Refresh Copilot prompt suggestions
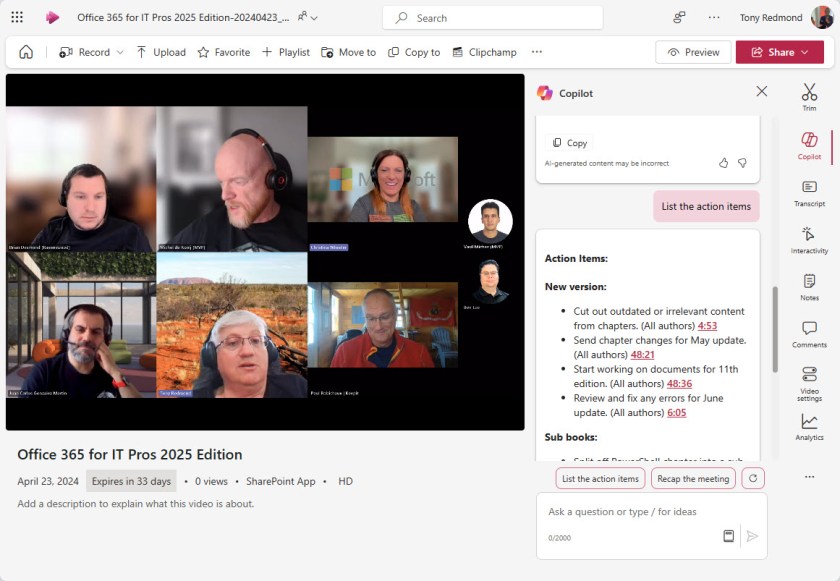The width and height of the screenshot is (840, 581). click(x=753, y=478)
